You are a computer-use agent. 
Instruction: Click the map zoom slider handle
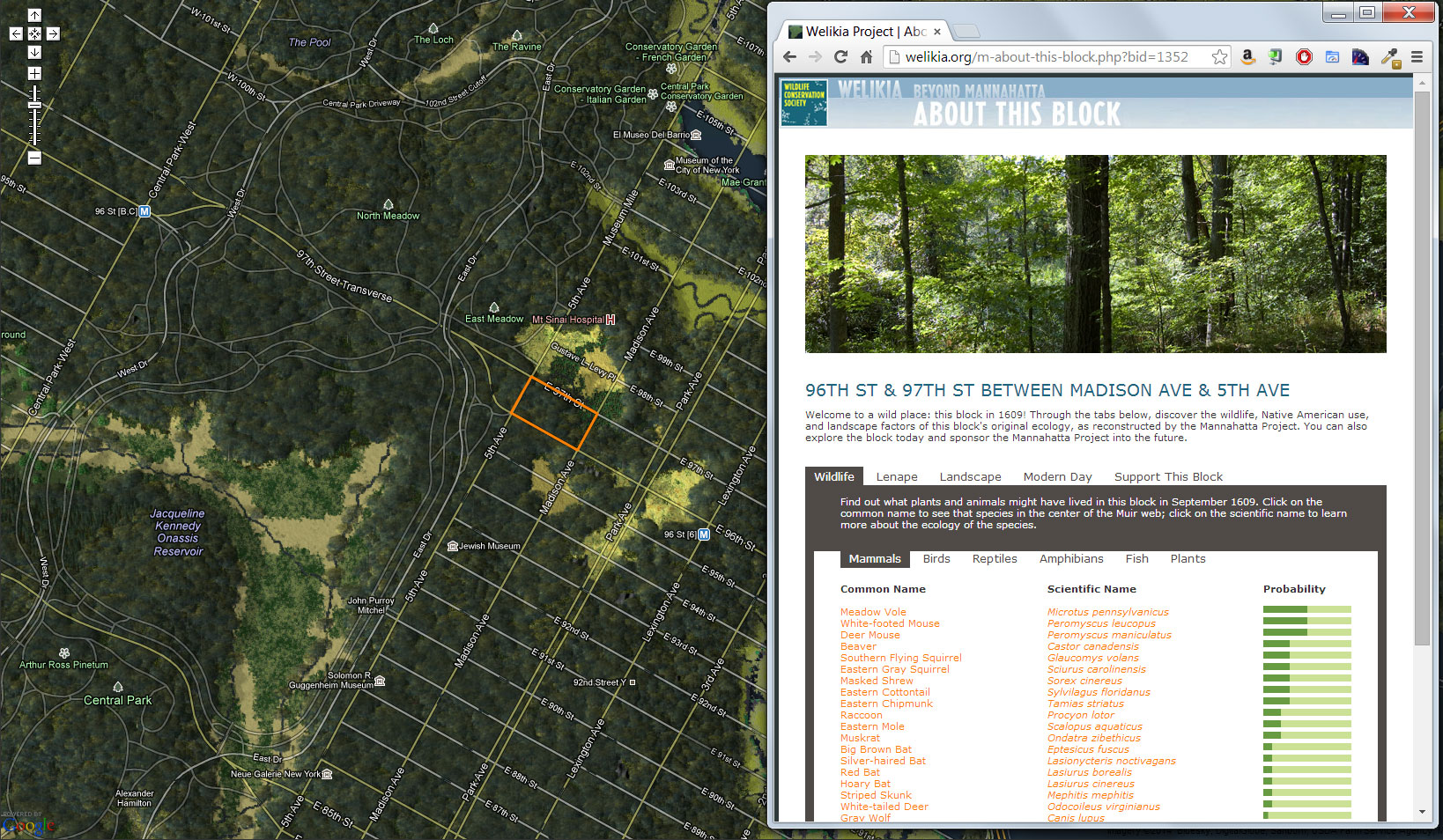pyautogui.click(x=34, y=105)
